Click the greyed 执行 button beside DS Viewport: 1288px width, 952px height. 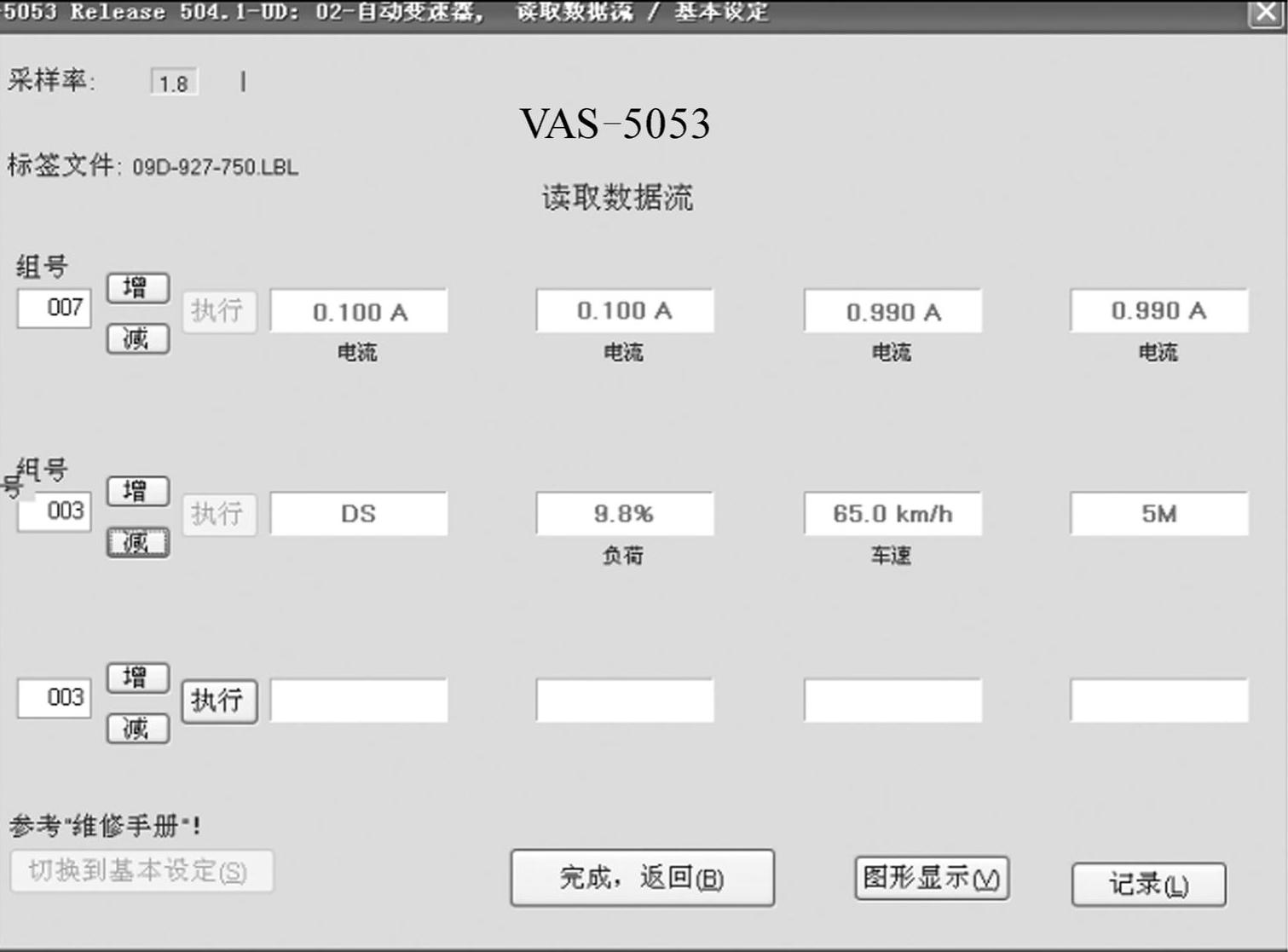point(219,514)
